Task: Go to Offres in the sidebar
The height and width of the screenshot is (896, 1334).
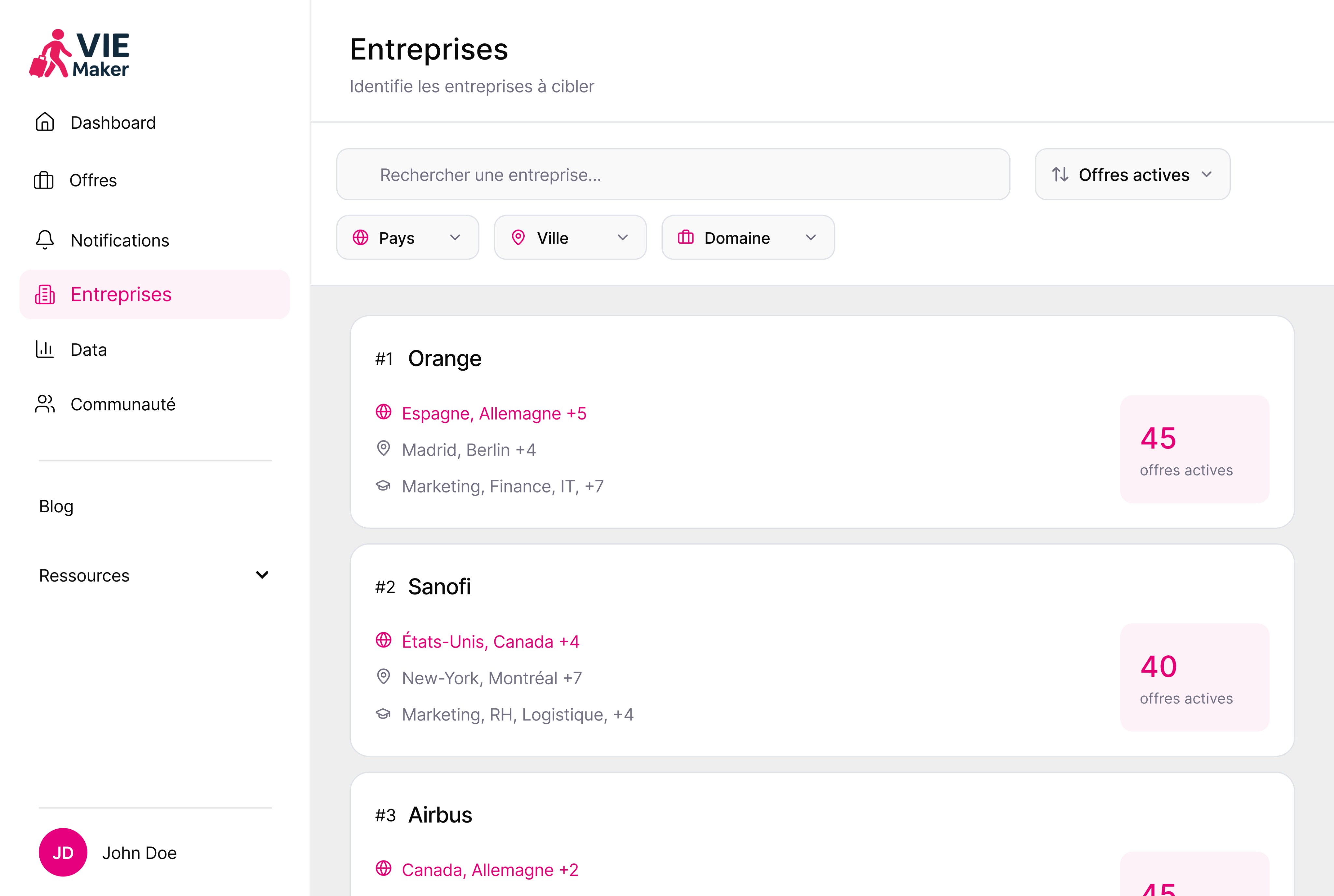Action: click(x=155, y=180)
